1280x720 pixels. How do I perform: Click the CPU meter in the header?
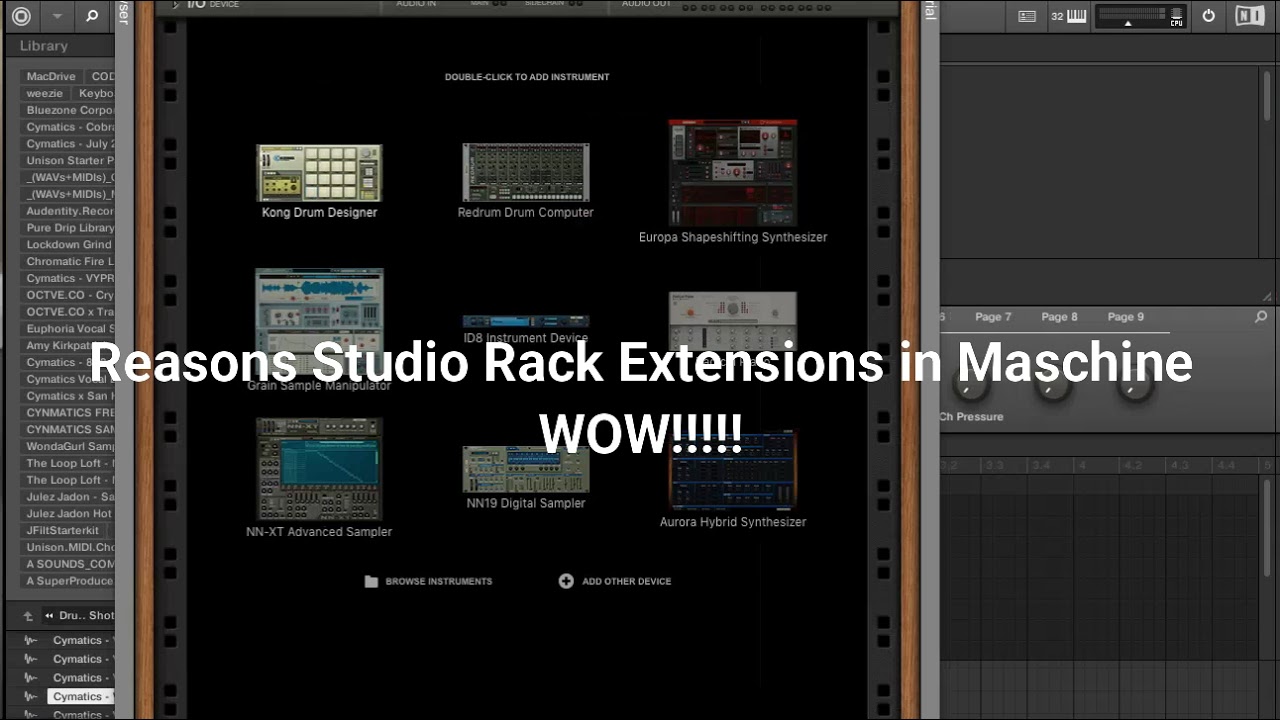(x=1140, y=16)
